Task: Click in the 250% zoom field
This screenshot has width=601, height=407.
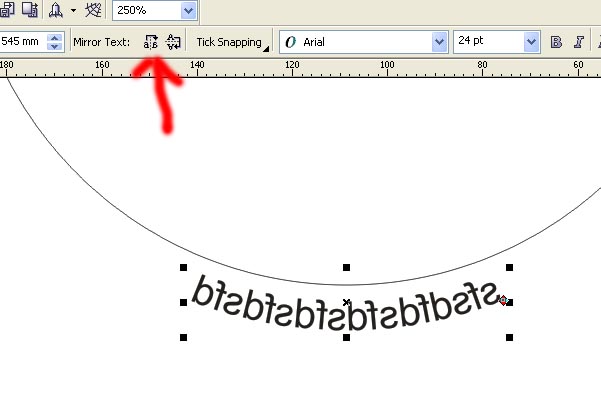Action: tap(147, 10)
